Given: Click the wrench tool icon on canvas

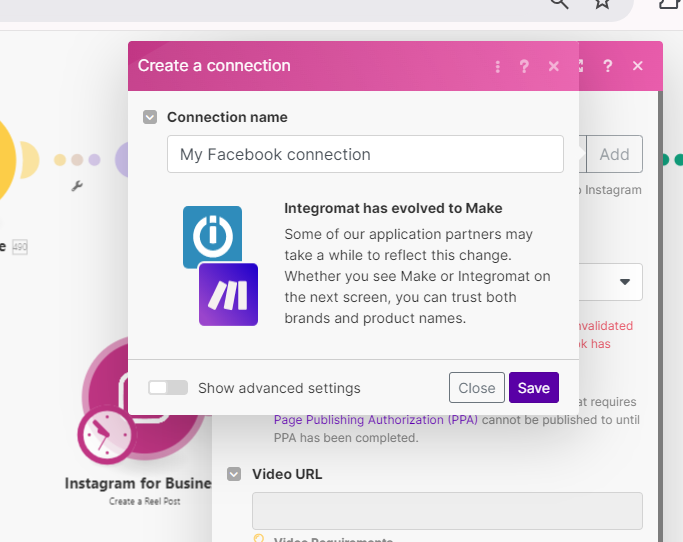Looking at the screenshot, I should pos(77,186).
